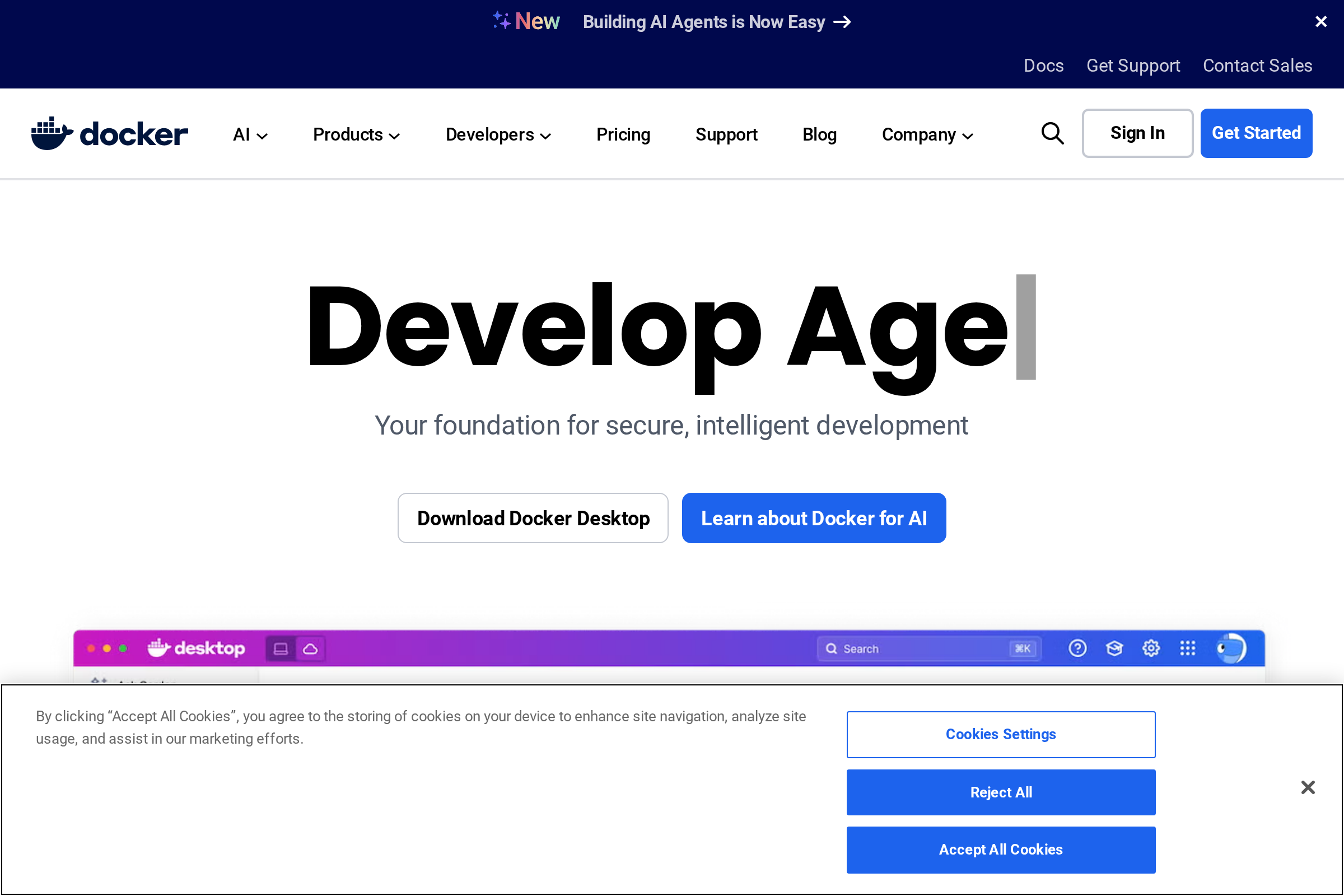Click the sparkles icon next to the New banner
Image resolution: width=1344 pixels, height=896 pixels.
(500, 21)
